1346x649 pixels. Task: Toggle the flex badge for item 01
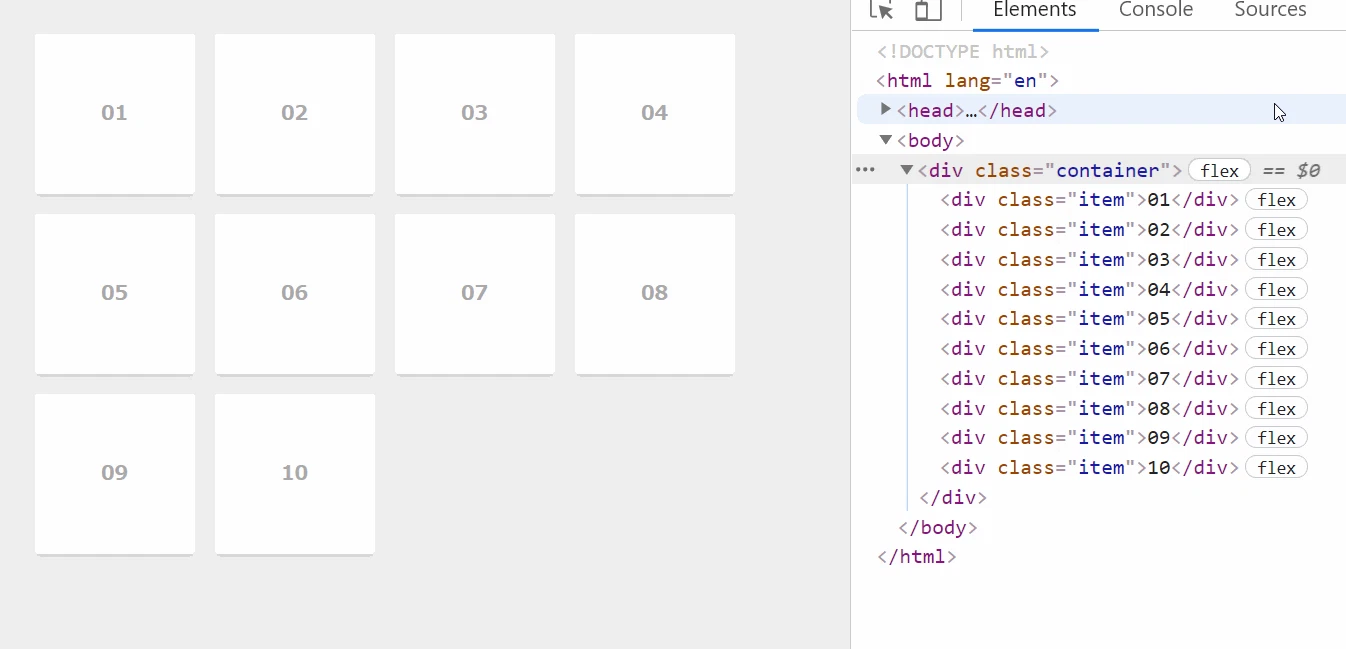1276,200
